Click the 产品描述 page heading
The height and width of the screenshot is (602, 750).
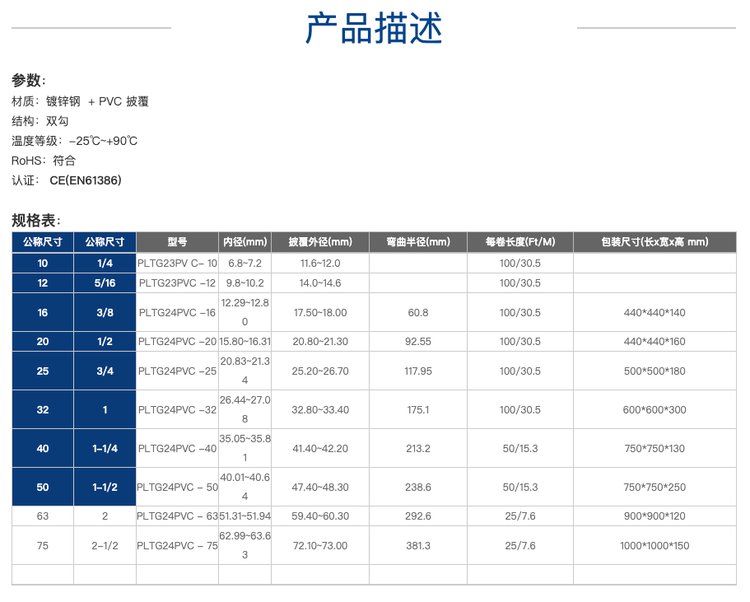pos(374,29)
